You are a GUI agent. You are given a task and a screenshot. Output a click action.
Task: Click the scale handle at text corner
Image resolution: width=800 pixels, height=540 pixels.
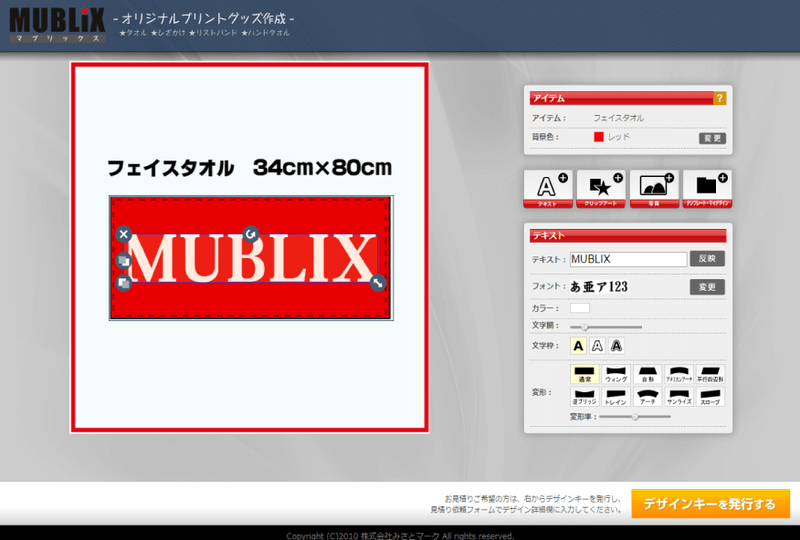click(378, 283)
